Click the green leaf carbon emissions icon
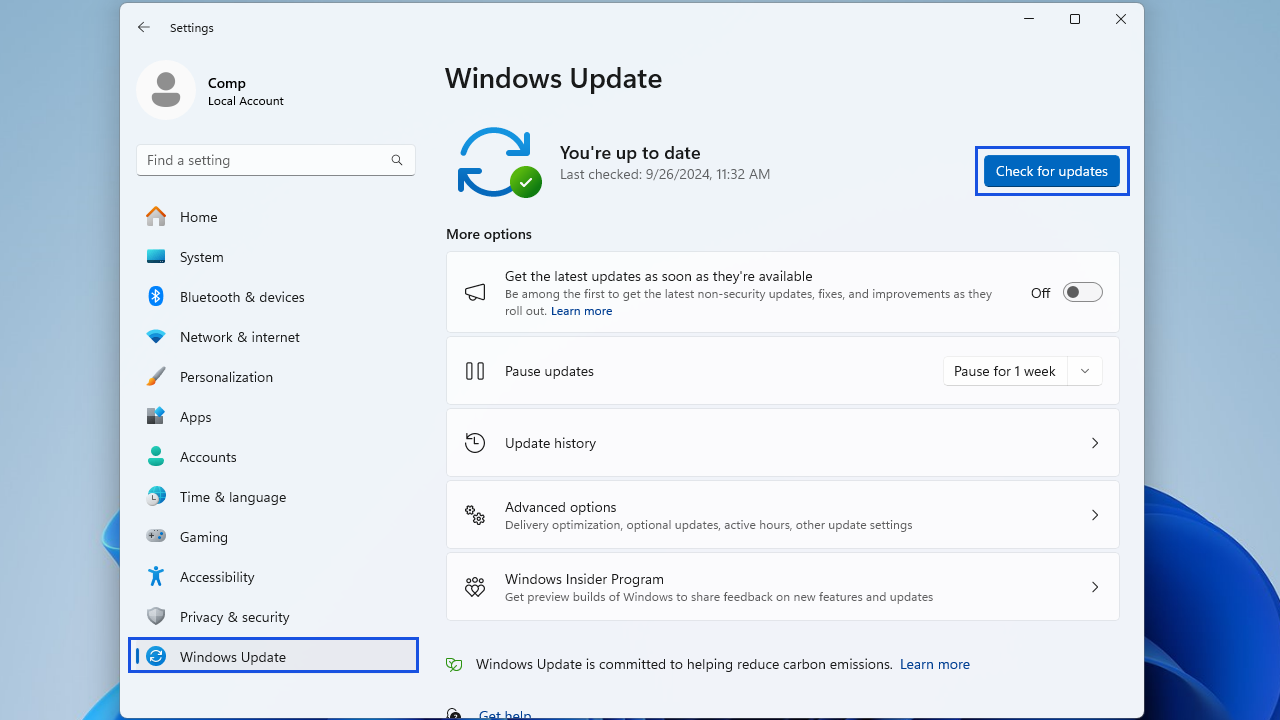 454,664
